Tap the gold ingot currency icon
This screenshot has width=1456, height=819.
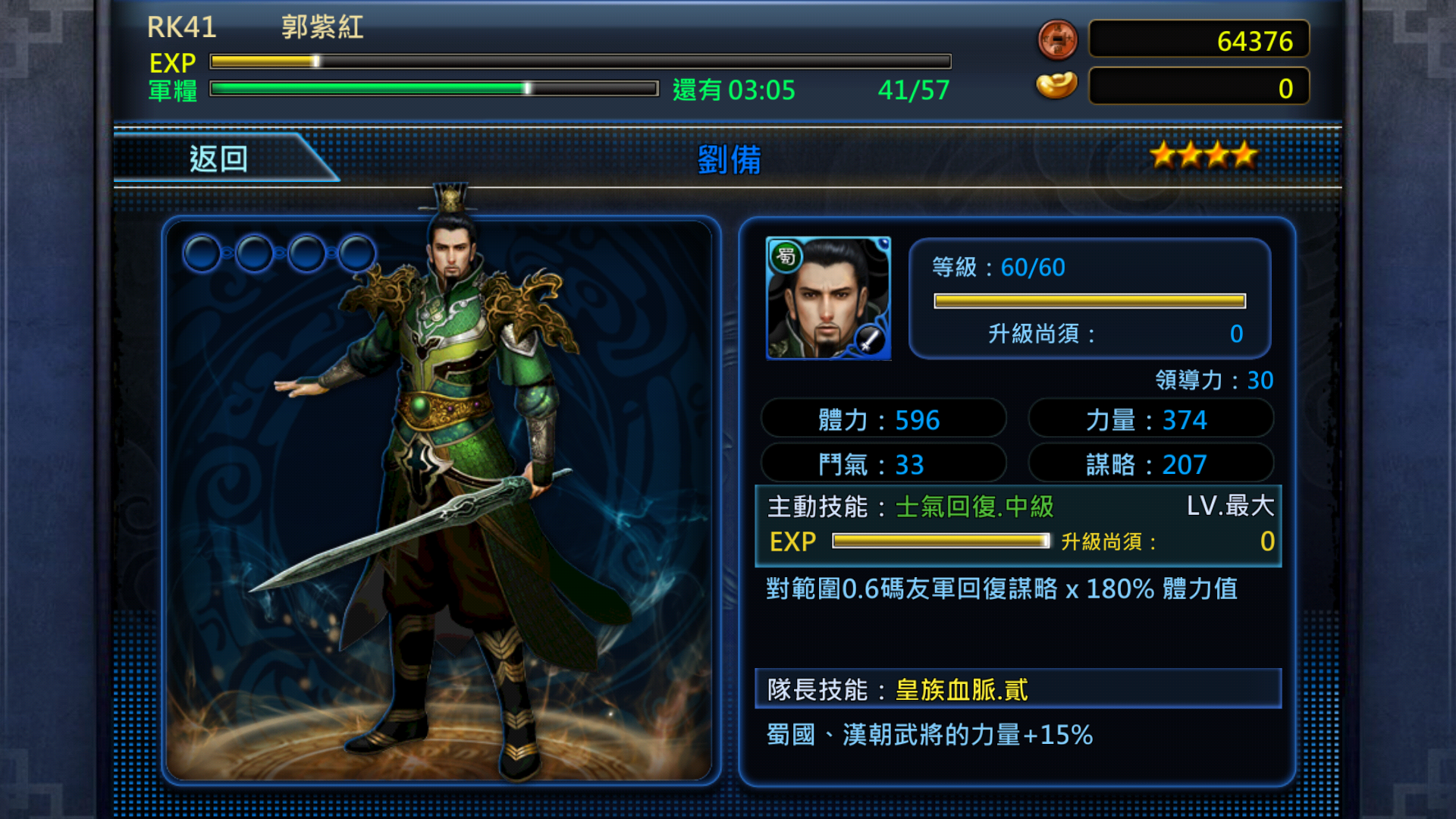tap(1056, 85)
